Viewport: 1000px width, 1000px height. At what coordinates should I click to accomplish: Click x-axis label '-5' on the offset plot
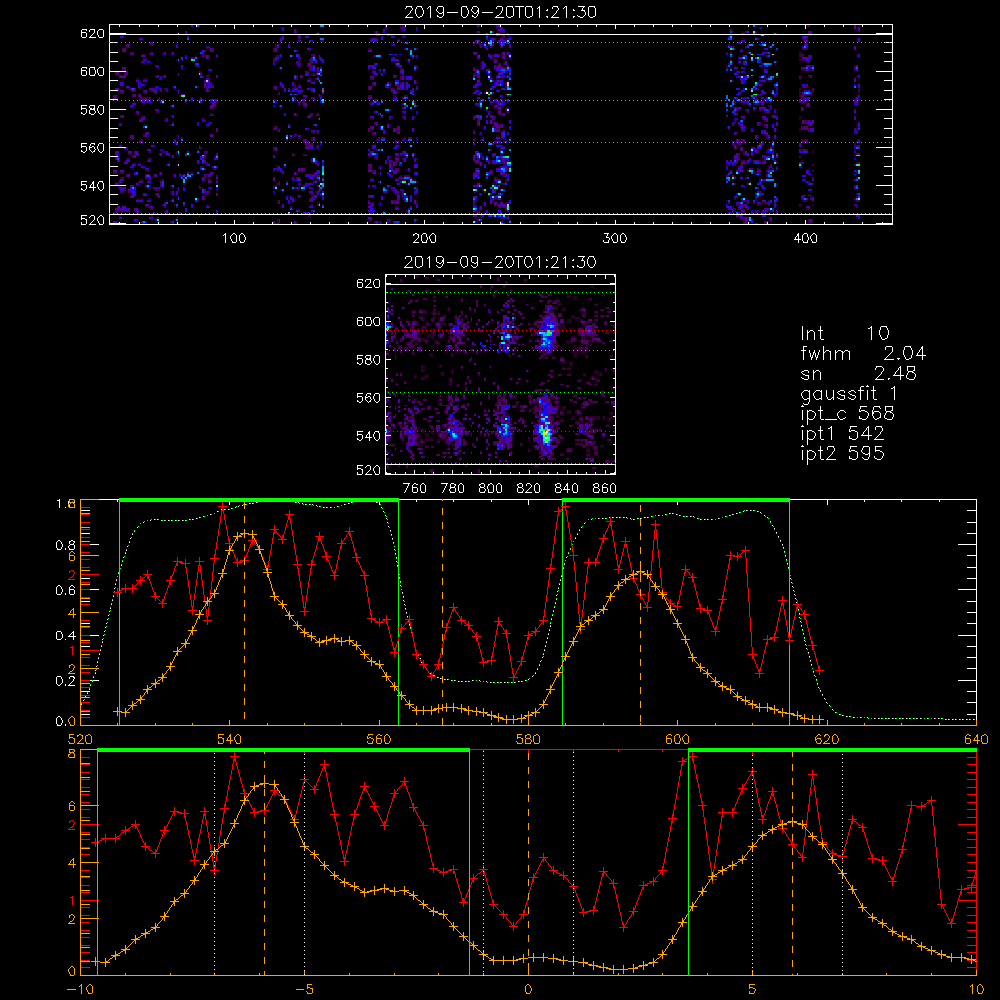pyautogui.click(x=304, y=989)
